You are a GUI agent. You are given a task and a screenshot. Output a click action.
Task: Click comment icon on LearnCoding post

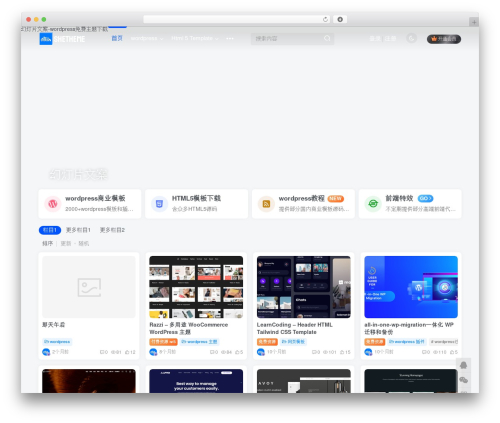tap(314, 352)
